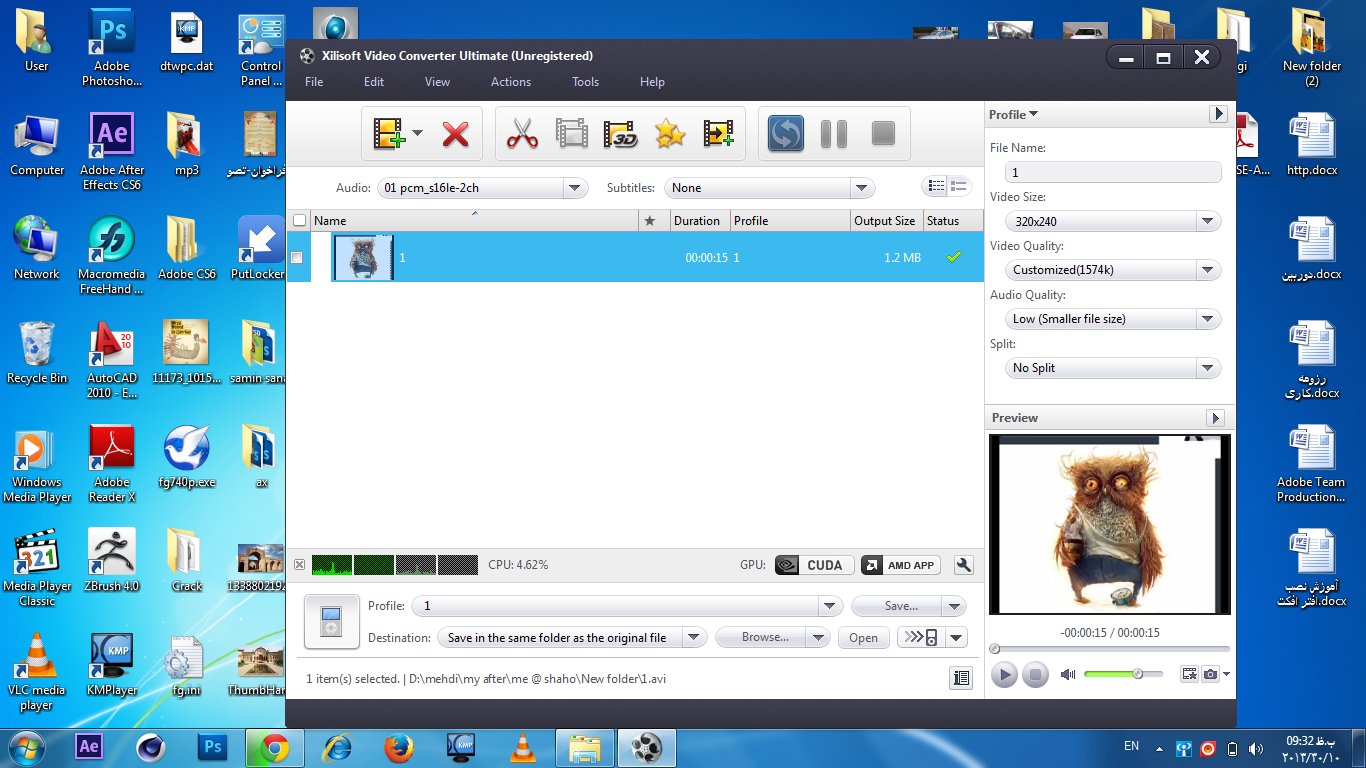This screenshot has width=1366, height=768.
Task: Select the owl video thumbnail in list
Action: 363,257
